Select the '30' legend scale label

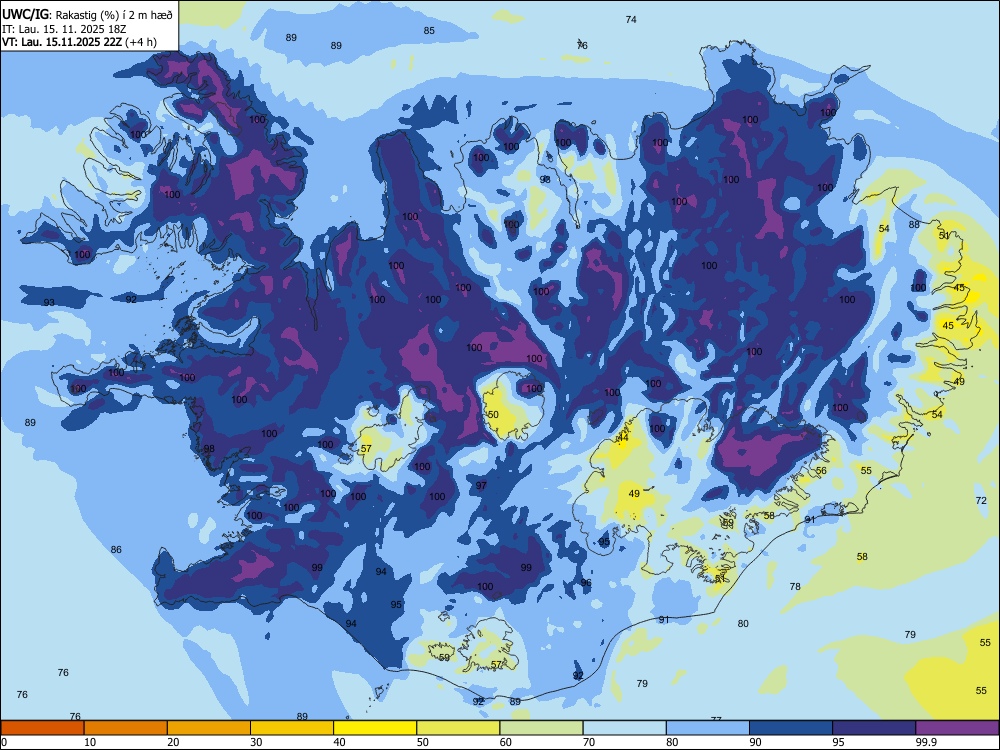click(256, 742)
